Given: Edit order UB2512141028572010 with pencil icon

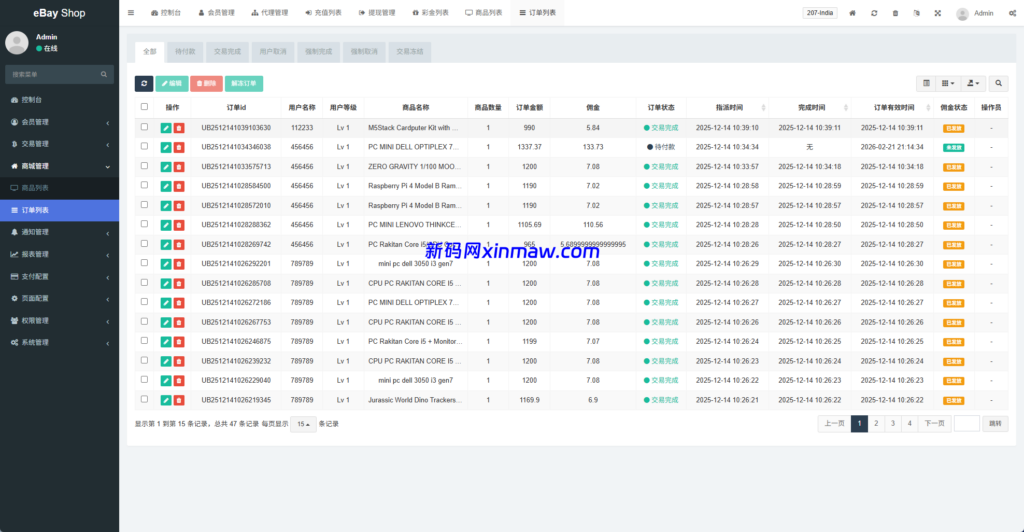Looking at the screenshot, I should 166,206.
